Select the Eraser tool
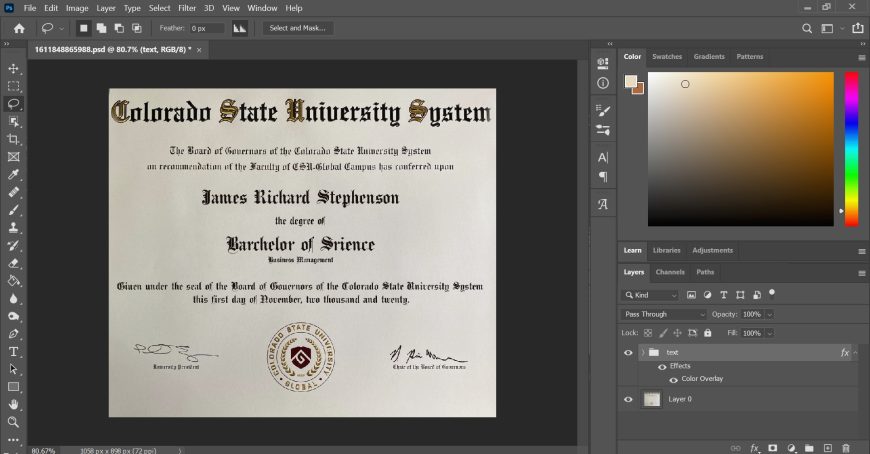 (x=13, y=263)
